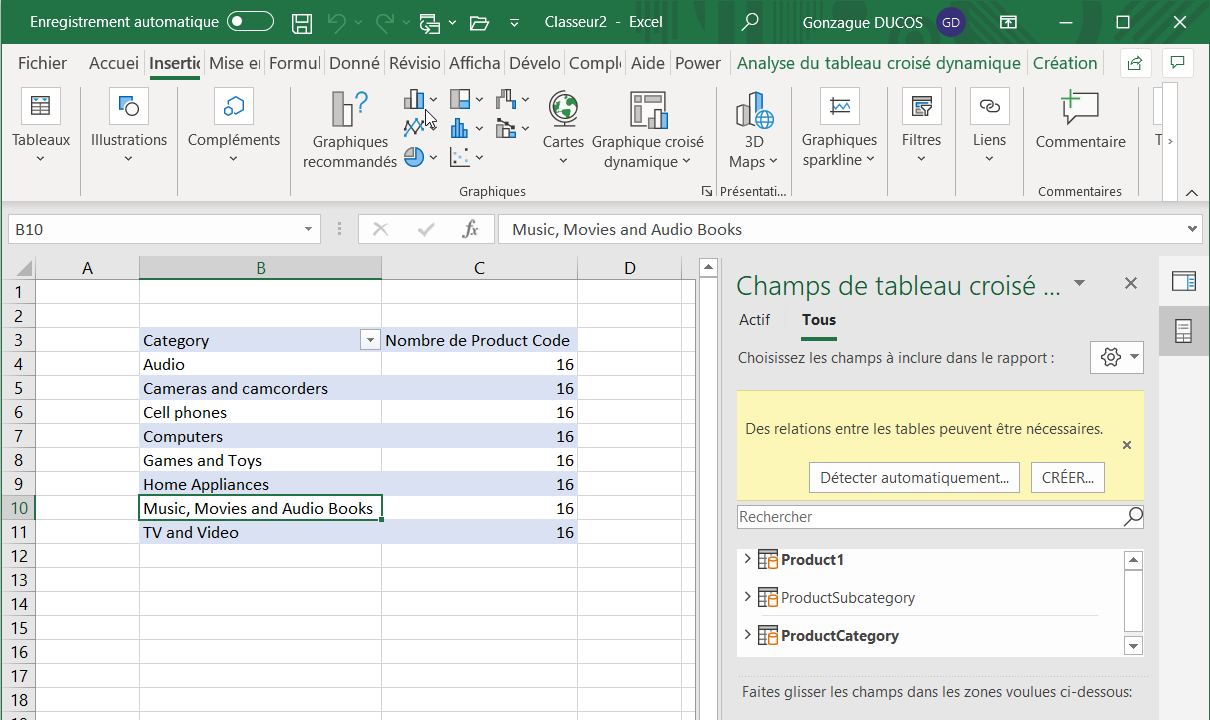The height and width of the screenshot is (720, 1210).
Task: Open pivot fields pane options arrow
Action: pos(1079,284)
